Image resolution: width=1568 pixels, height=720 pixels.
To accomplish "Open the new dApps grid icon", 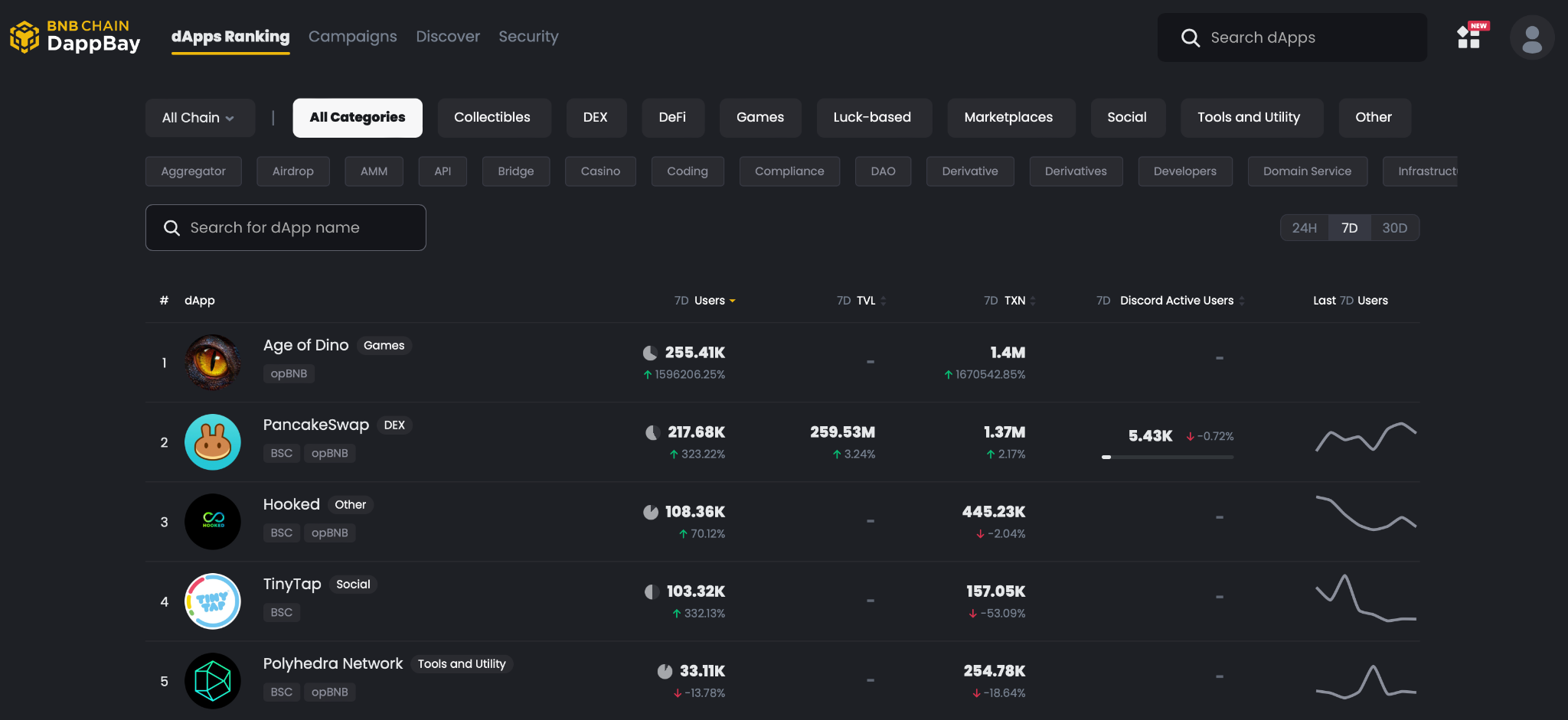I will 1469,37.
